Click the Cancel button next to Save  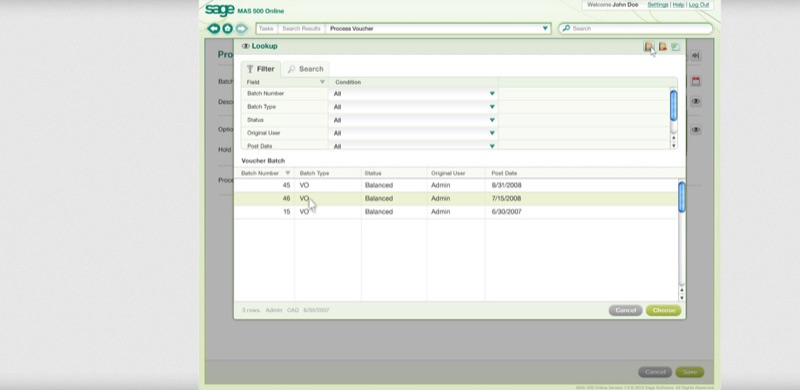[655, 372]
